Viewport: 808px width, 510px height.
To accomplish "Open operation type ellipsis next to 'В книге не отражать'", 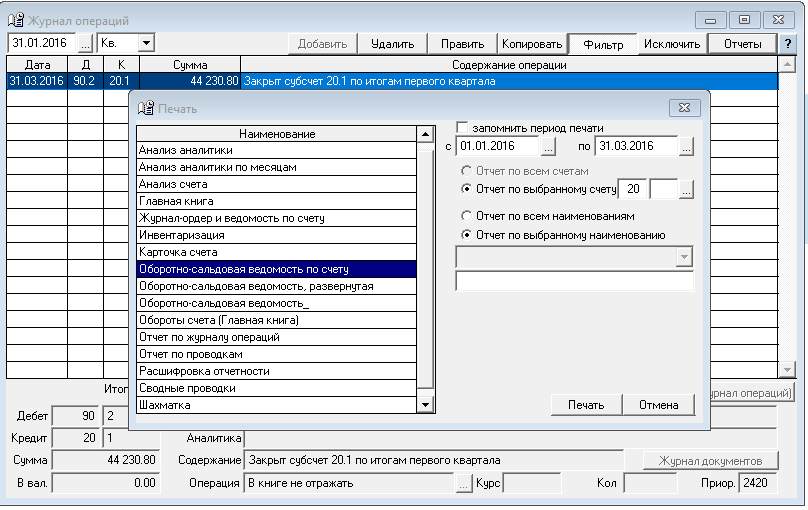I will click(464, 483).
